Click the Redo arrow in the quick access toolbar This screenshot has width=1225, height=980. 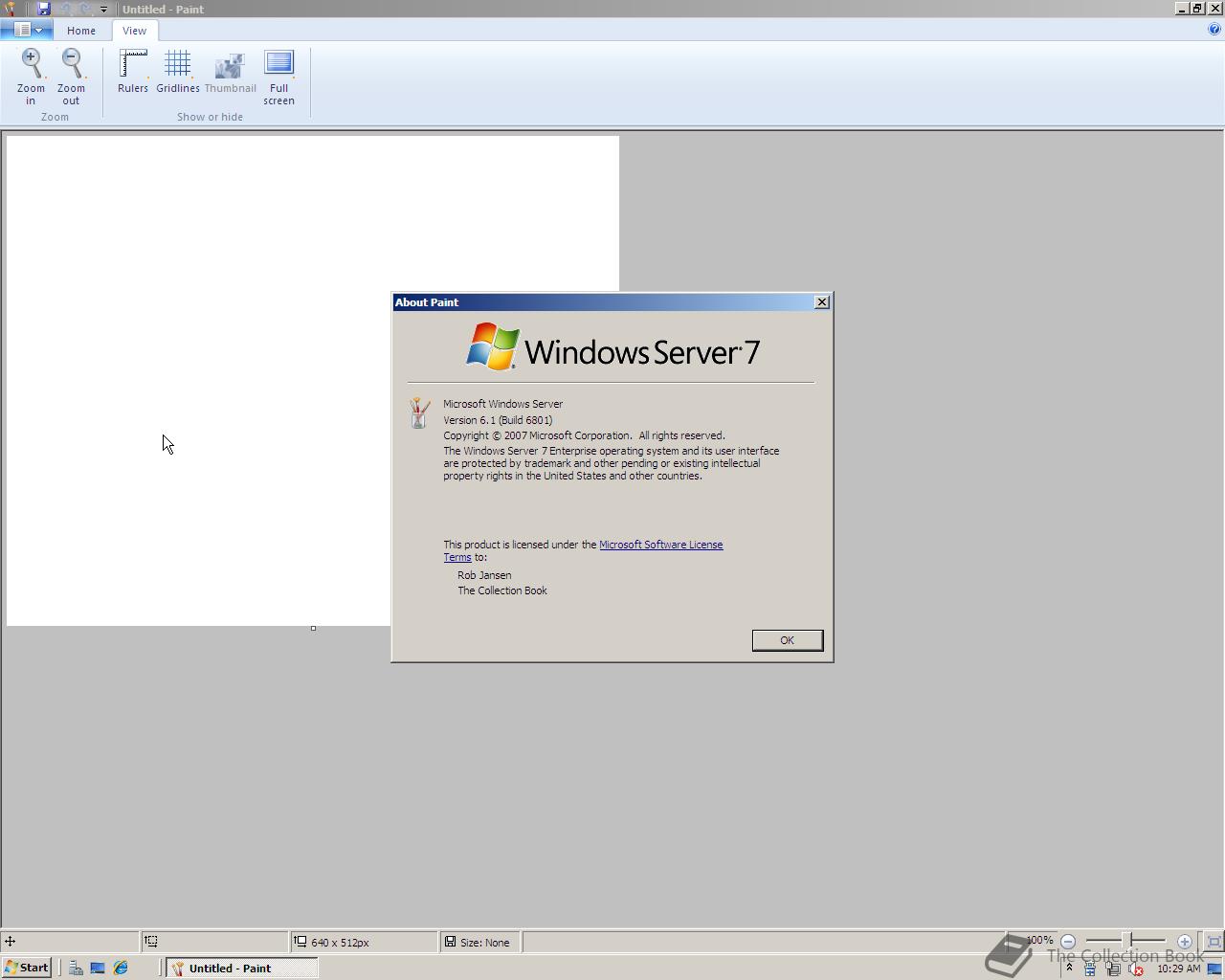coord(85,9)
